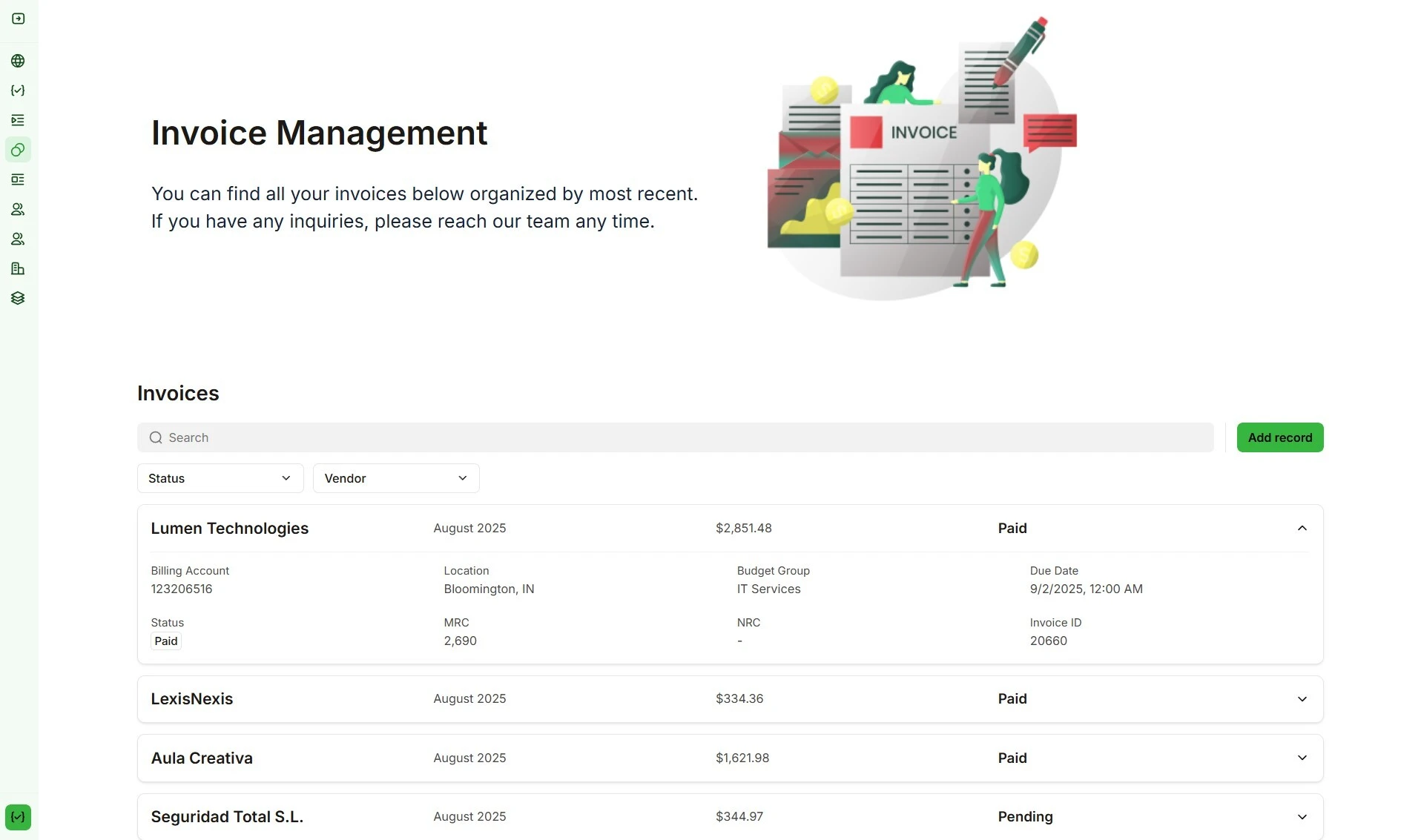Viewport: 1401px width, 840px height.
Task: Click the Add record button
Action: coord(1279,437)
